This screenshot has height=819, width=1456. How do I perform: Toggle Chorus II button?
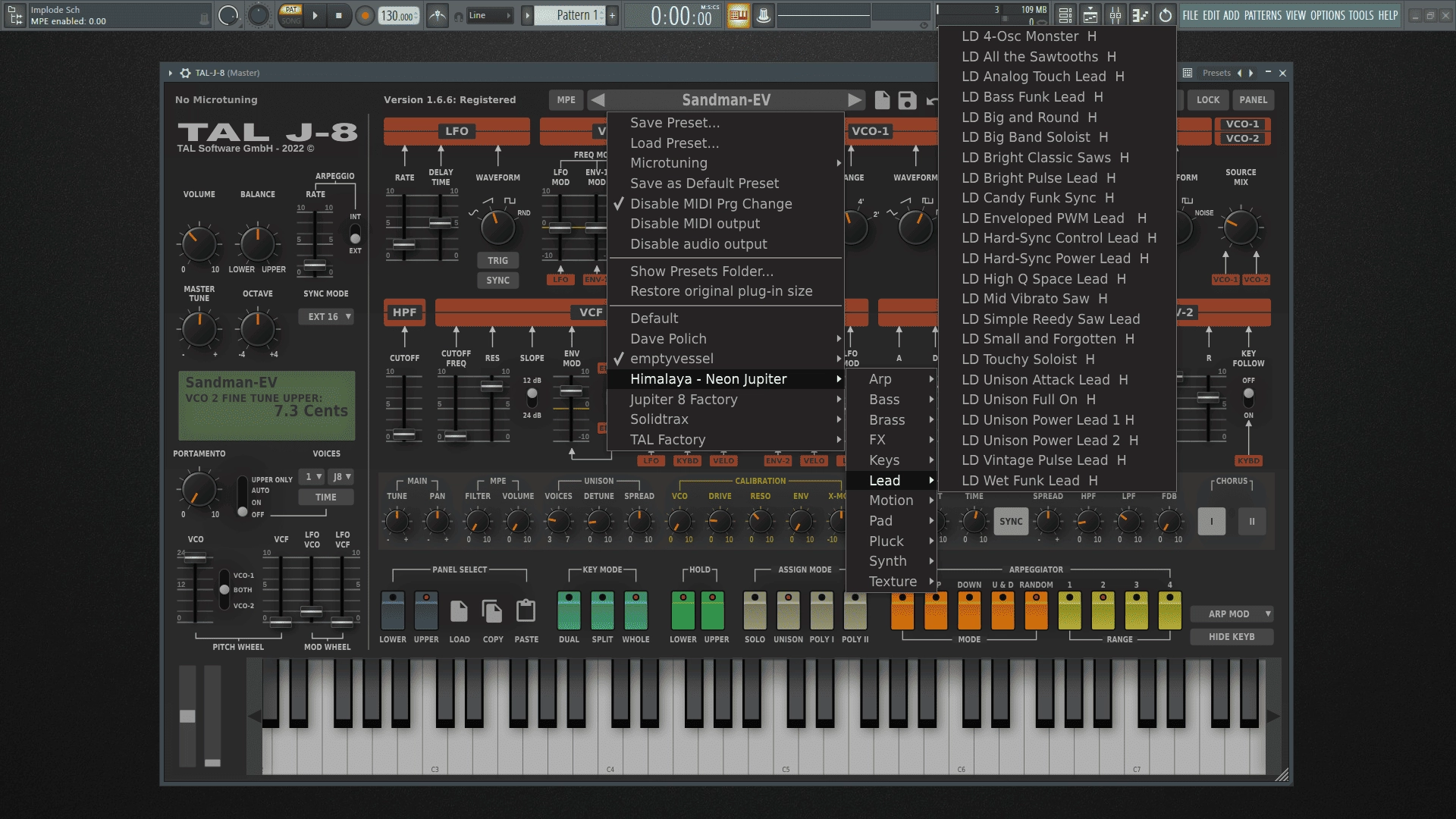click(1251, 522)
